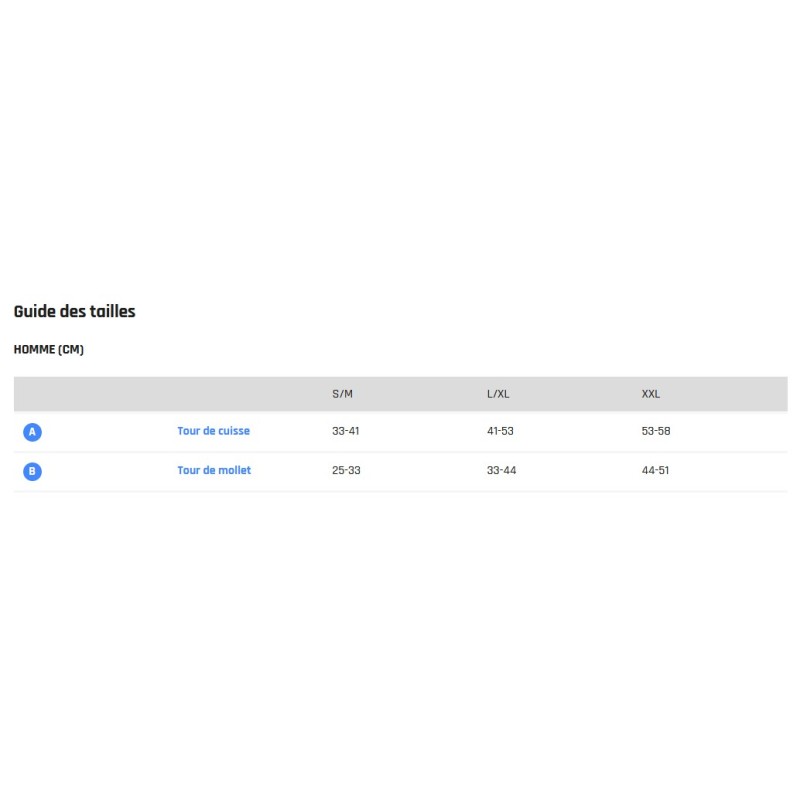The image size is (800, 800).
Task: Click the Guide des tailles heading
Action: 74,311
